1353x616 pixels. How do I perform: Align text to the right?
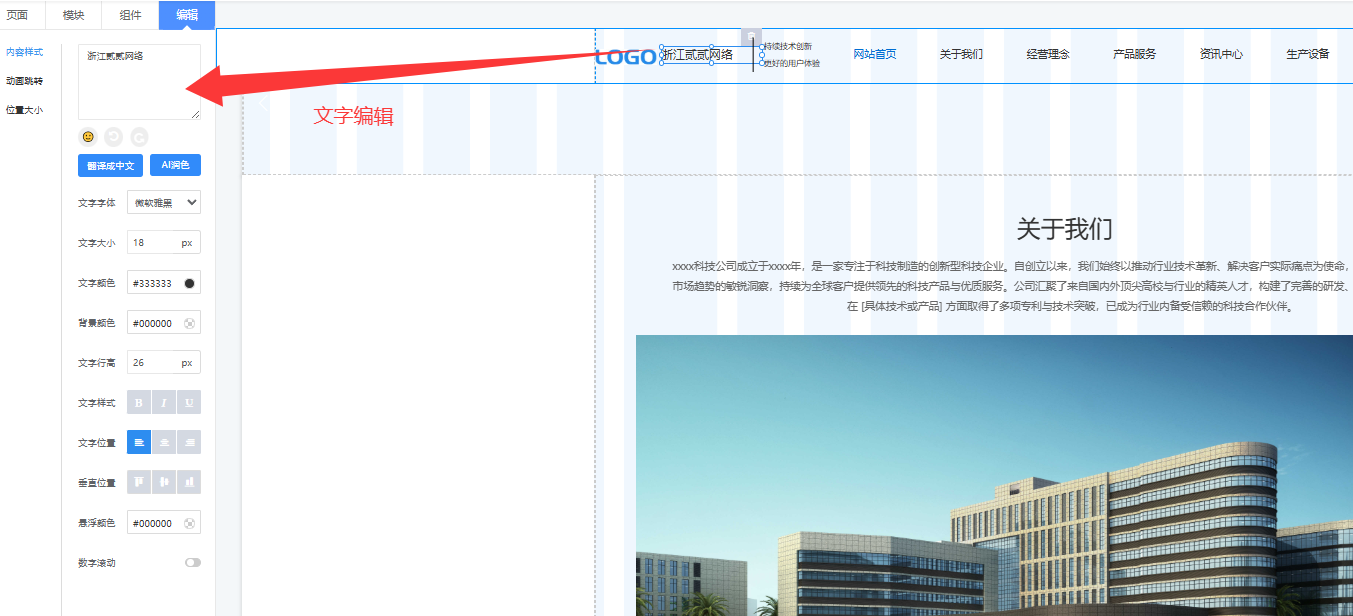point(189,442)
